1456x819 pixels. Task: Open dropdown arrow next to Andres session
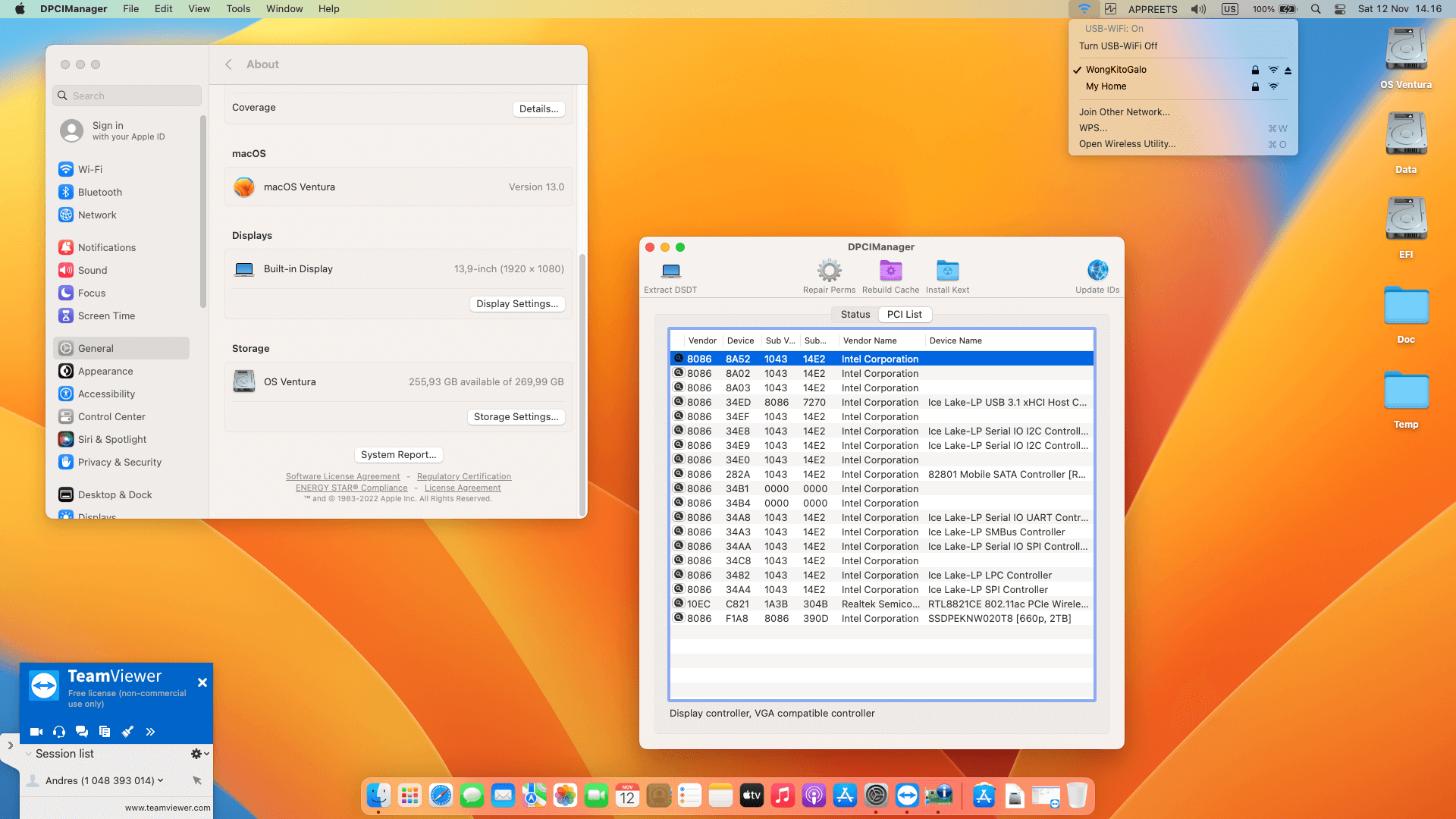[161, 780]
